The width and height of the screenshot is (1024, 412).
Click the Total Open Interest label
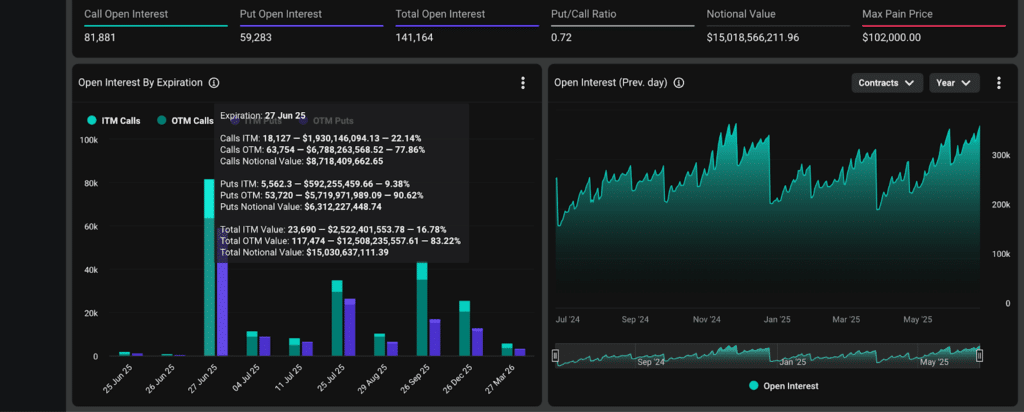[440, 14]
